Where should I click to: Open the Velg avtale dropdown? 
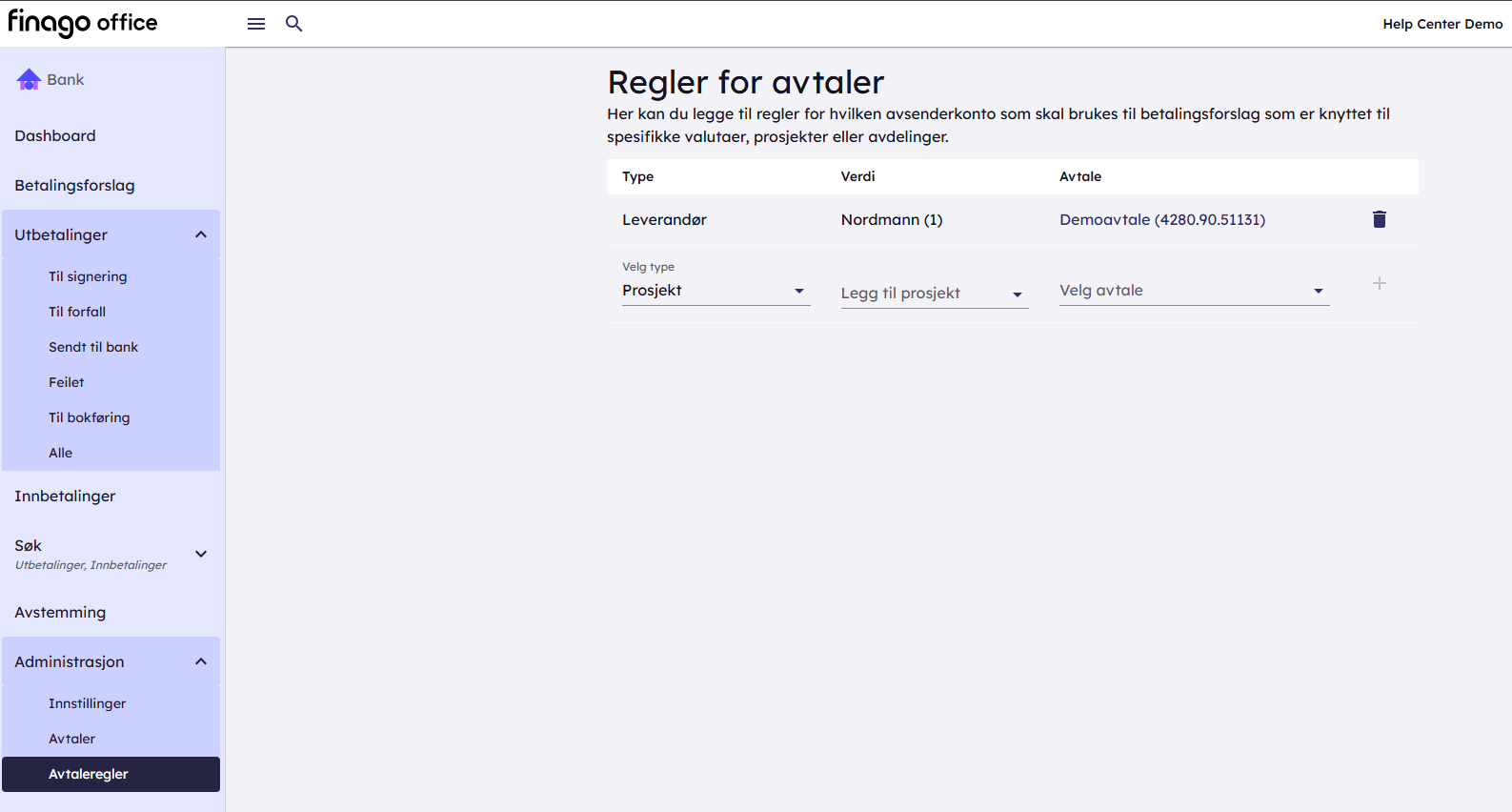point(1193,291)
